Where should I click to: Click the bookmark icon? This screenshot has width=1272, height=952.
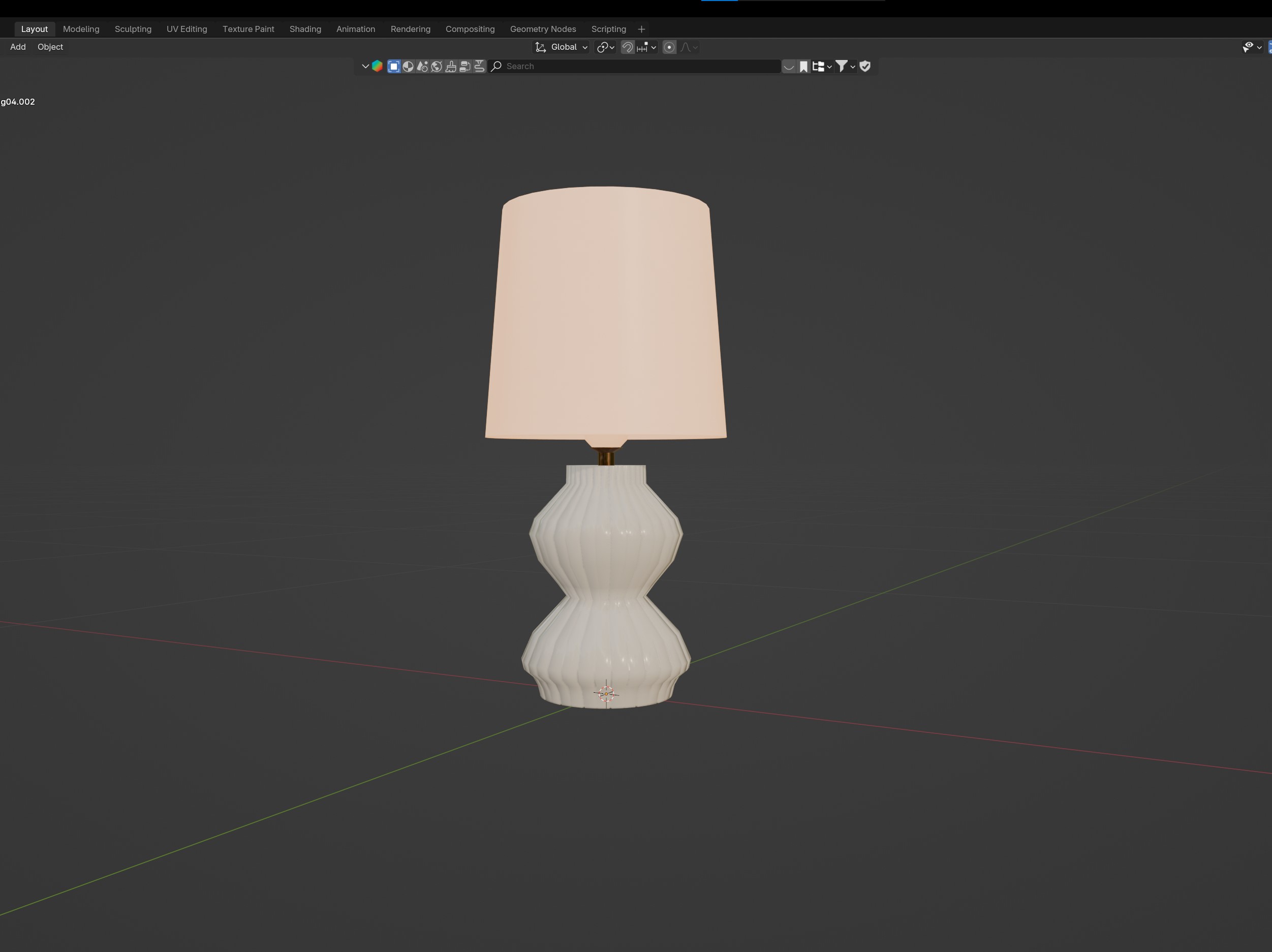[804, 66]
